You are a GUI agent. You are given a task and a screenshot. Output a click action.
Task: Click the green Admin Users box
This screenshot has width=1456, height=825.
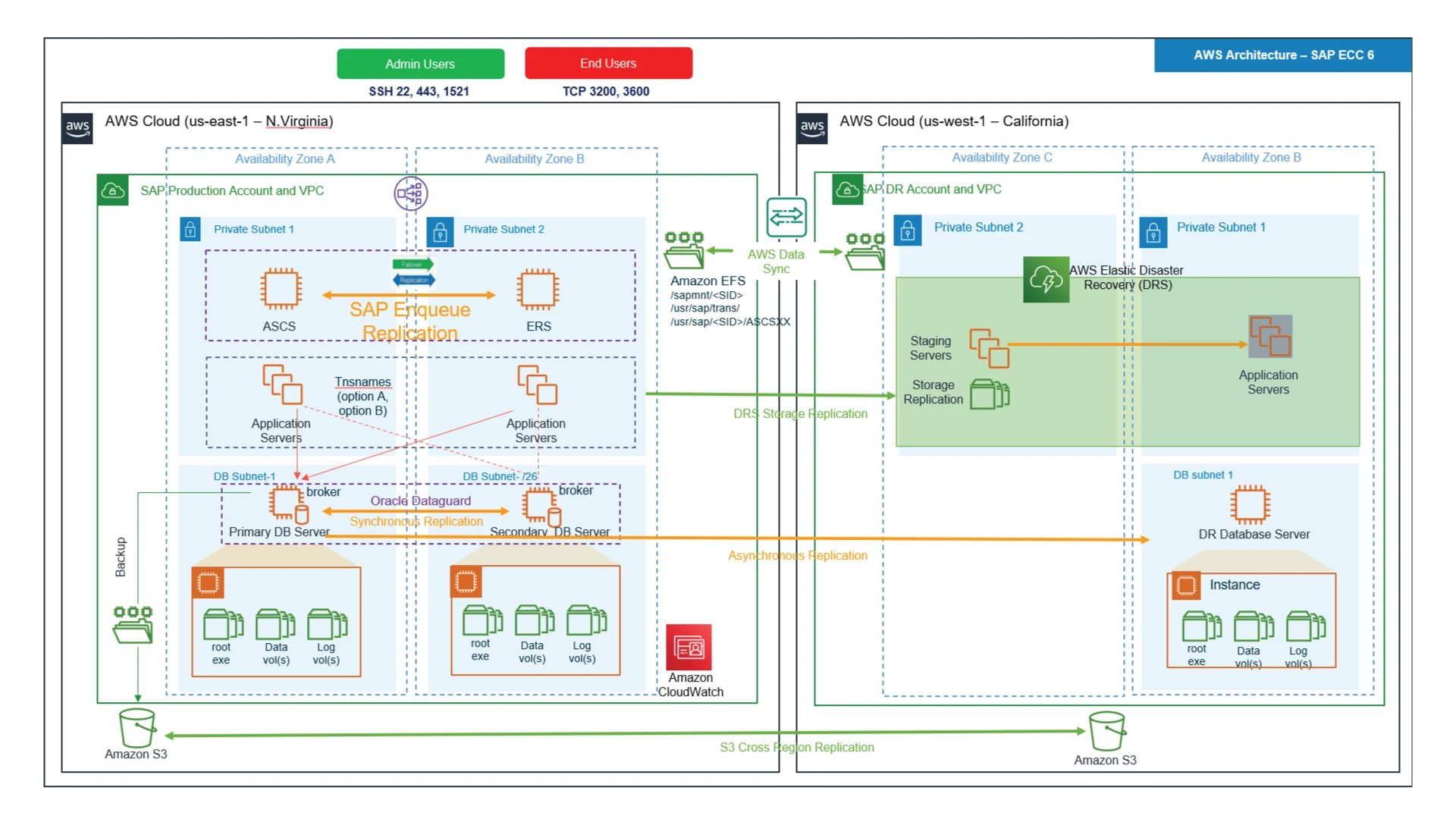420,64
